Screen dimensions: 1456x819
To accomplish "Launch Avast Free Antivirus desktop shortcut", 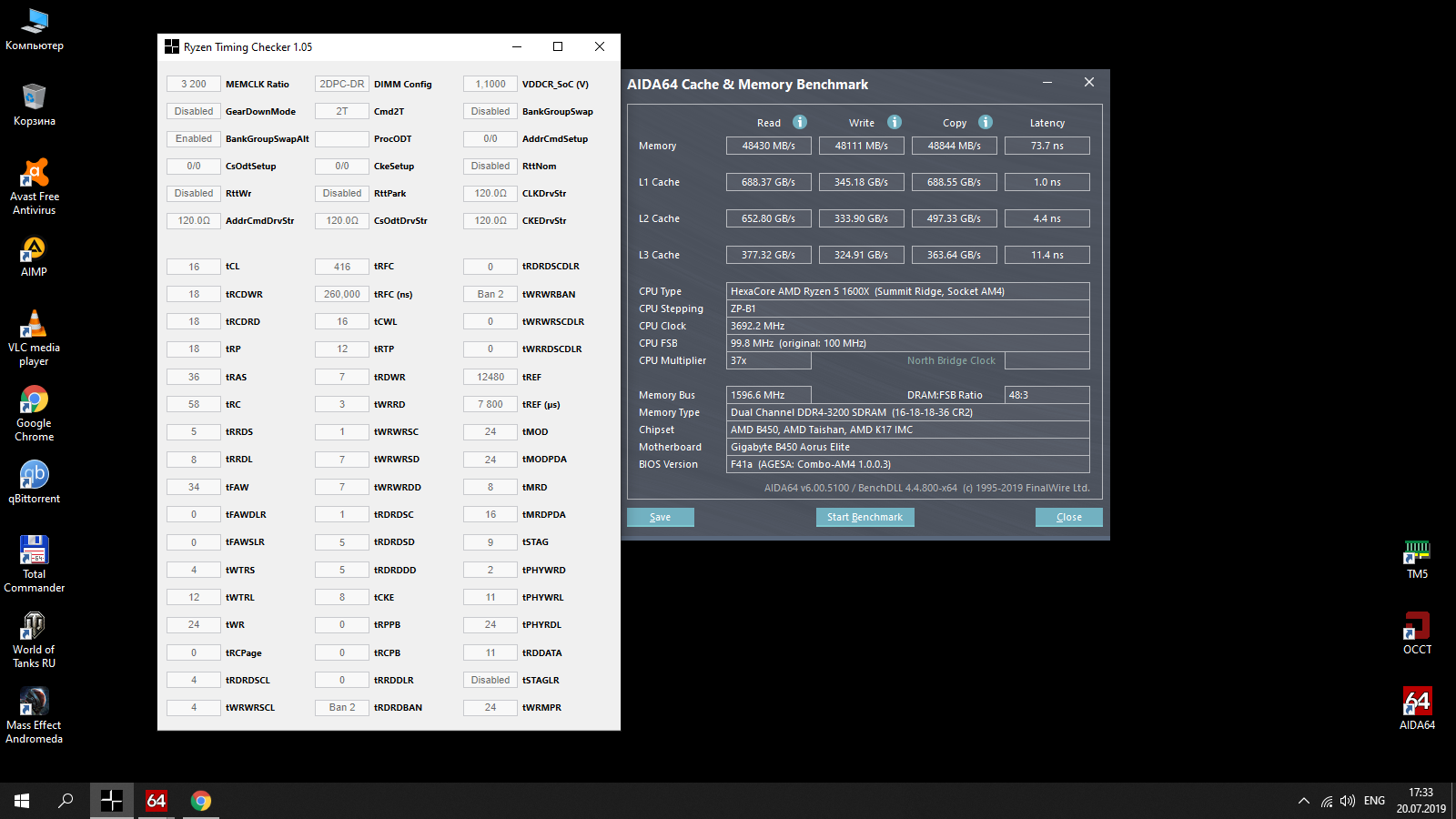I will (x=35, y=187).
